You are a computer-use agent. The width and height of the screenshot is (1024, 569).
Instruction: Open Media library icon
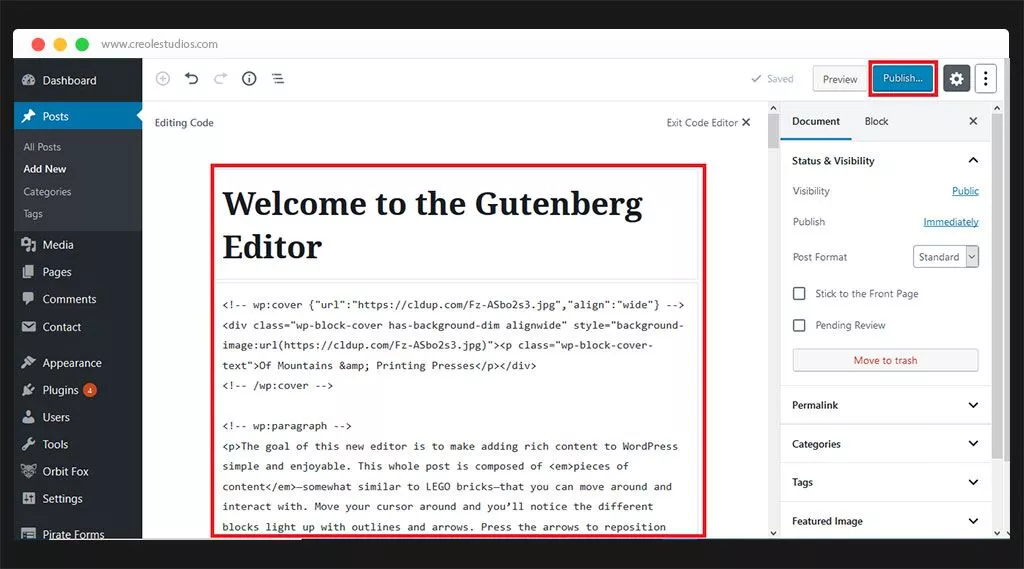click(x=28, y=244)
